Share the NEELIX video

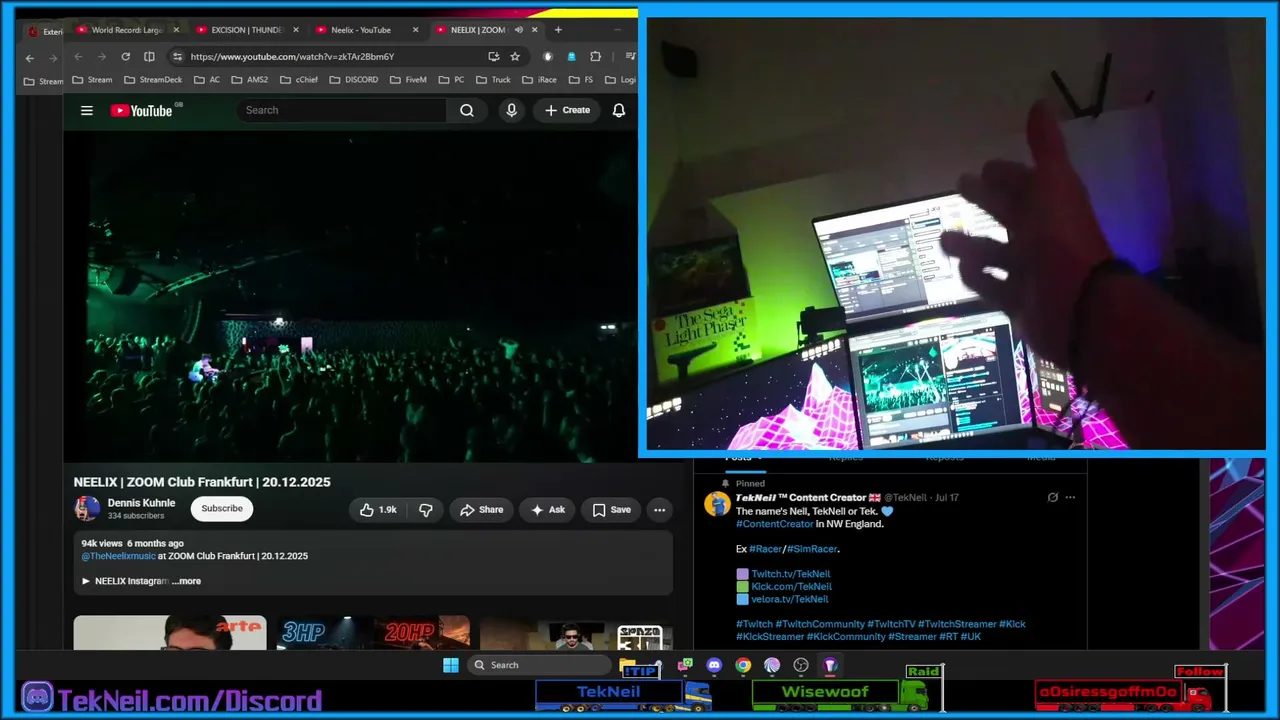pos(481,510)
